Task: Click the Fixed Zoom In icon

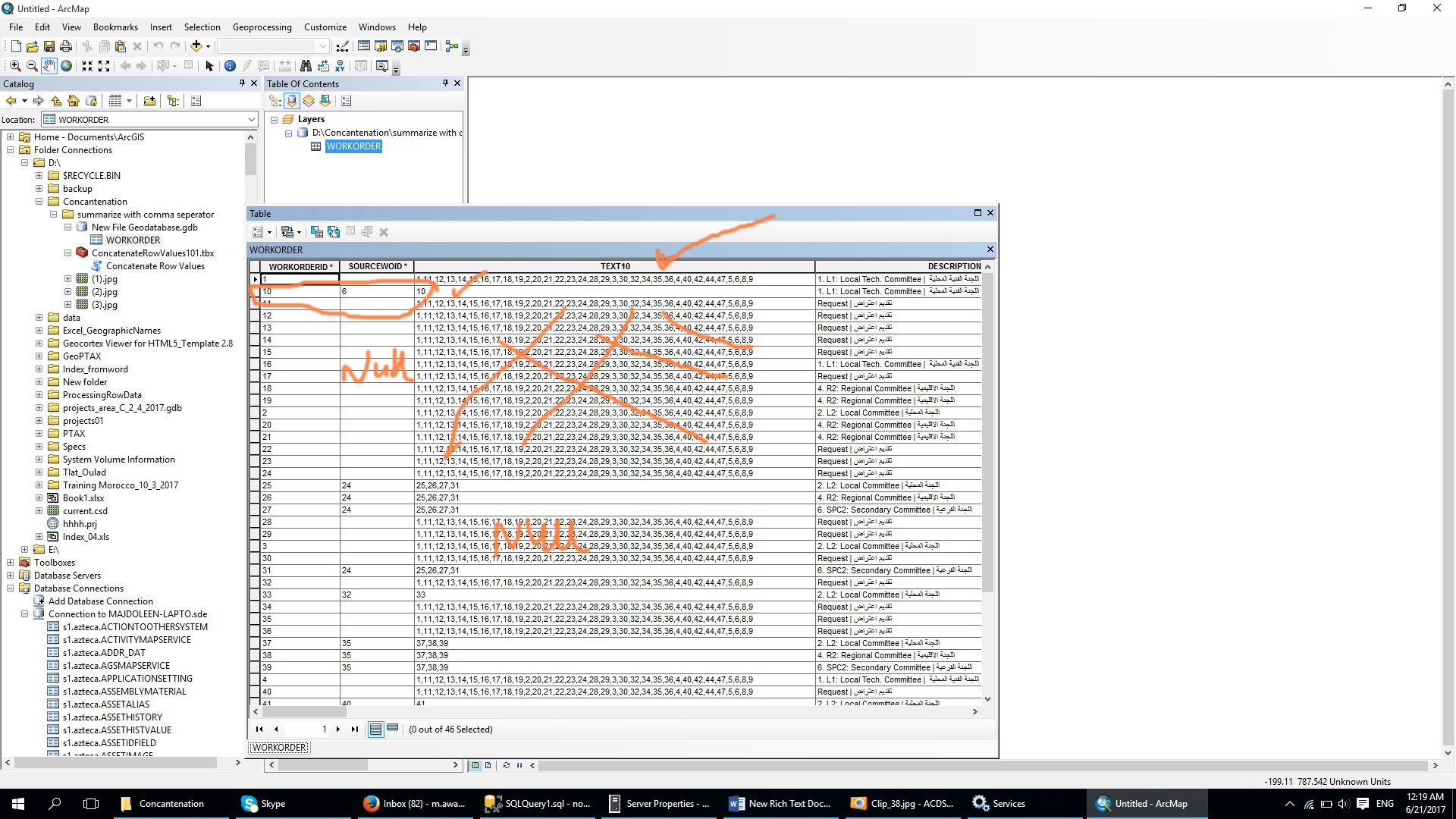Action: coord(87,66)
